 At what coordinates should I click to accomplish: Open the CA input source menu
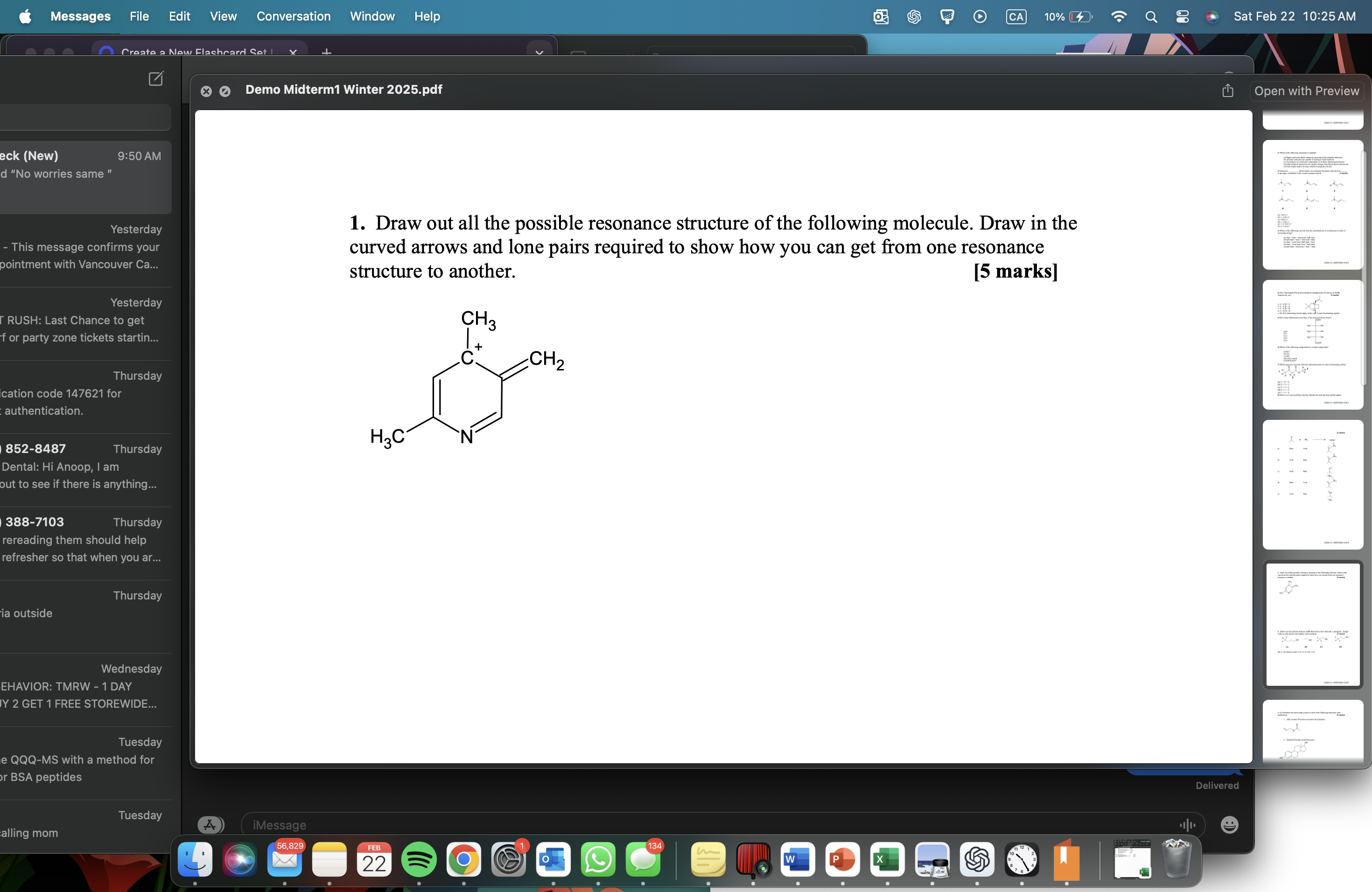click(1016, 17)
